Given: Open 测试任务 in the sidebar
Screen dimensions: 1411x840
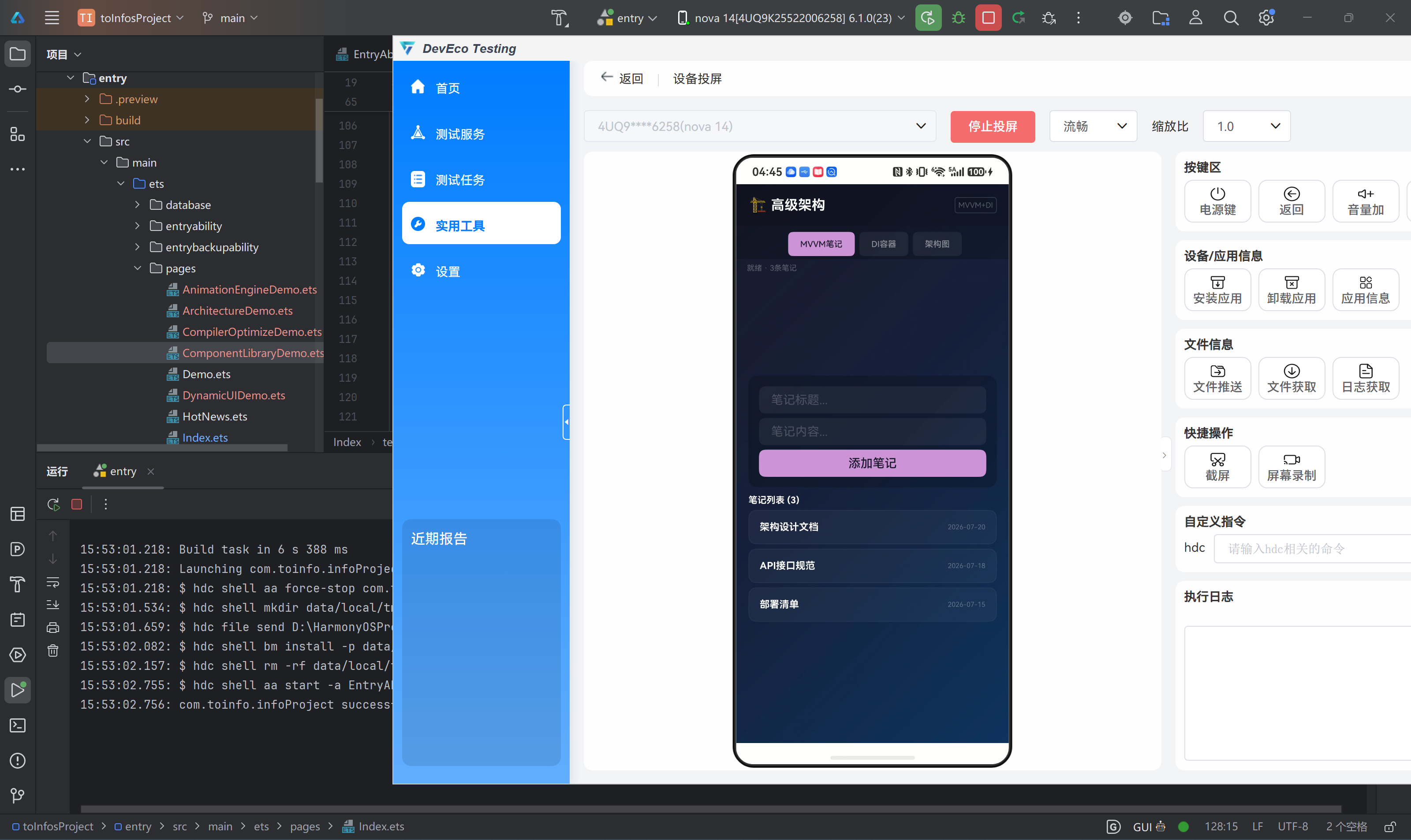Looking at the screenshot, I should [481, 179].
